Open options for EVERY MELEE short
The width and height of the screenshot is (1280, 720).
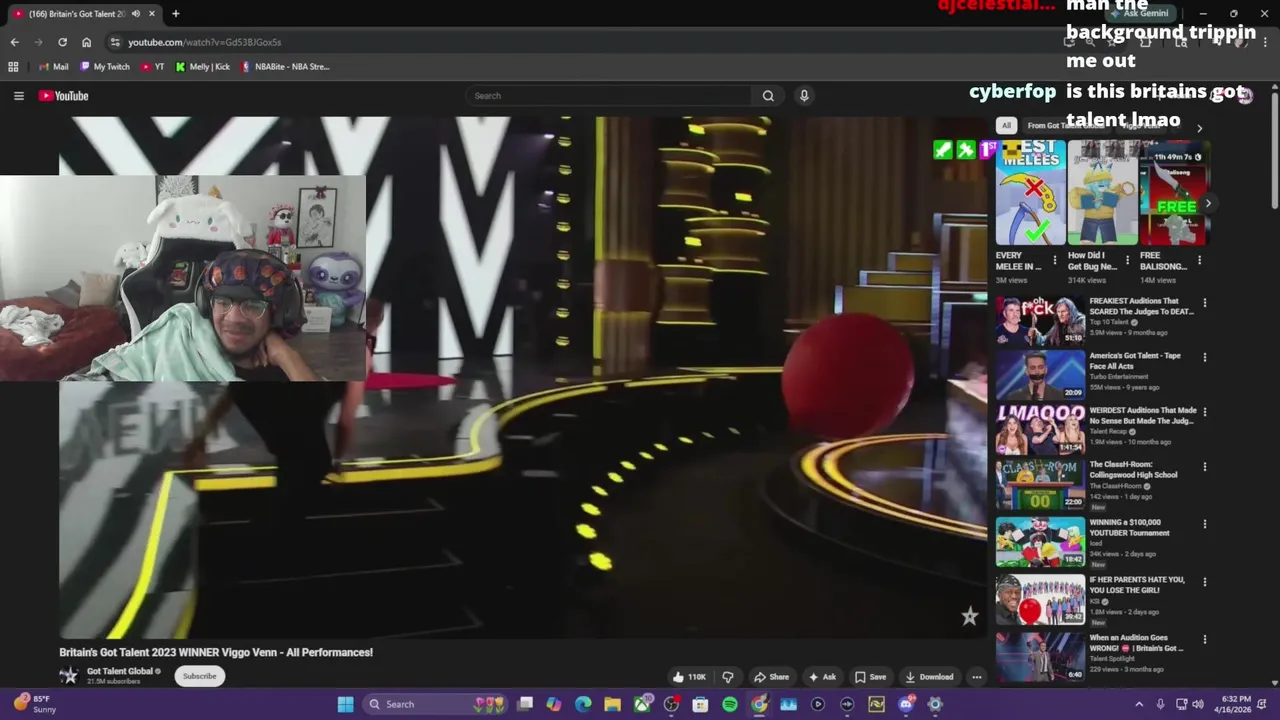1055,260
